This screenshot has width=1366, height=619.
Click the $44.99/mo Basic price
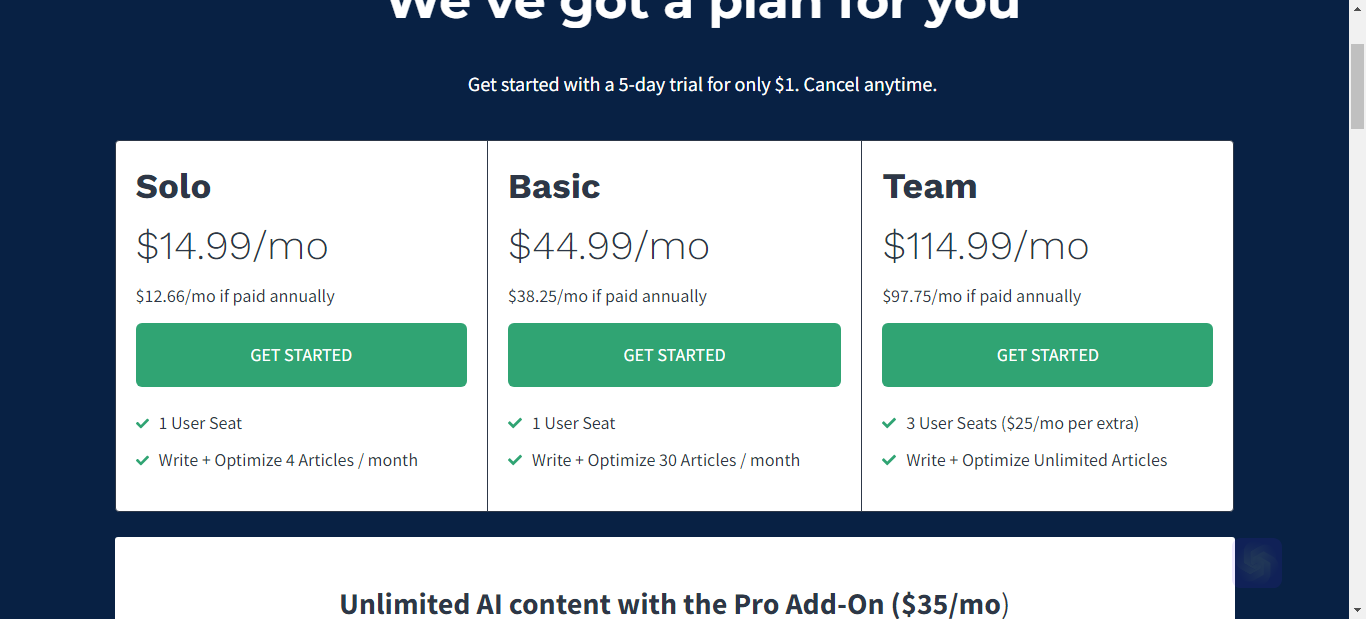pyautogui.click(x=609, y=246)
